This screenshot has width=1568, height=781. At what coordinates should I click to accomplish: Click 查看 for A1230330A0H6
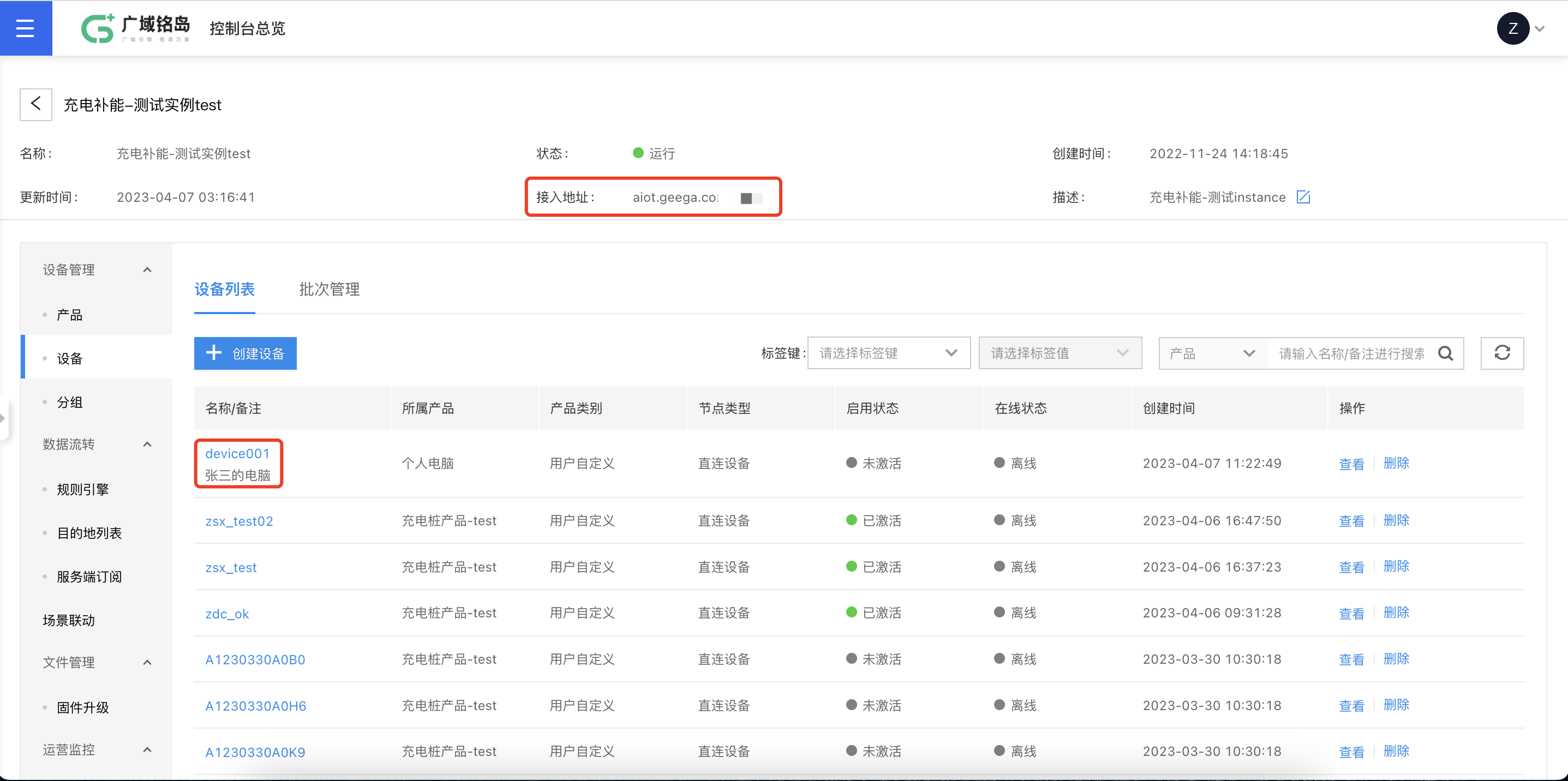[x=1351, y=706]
